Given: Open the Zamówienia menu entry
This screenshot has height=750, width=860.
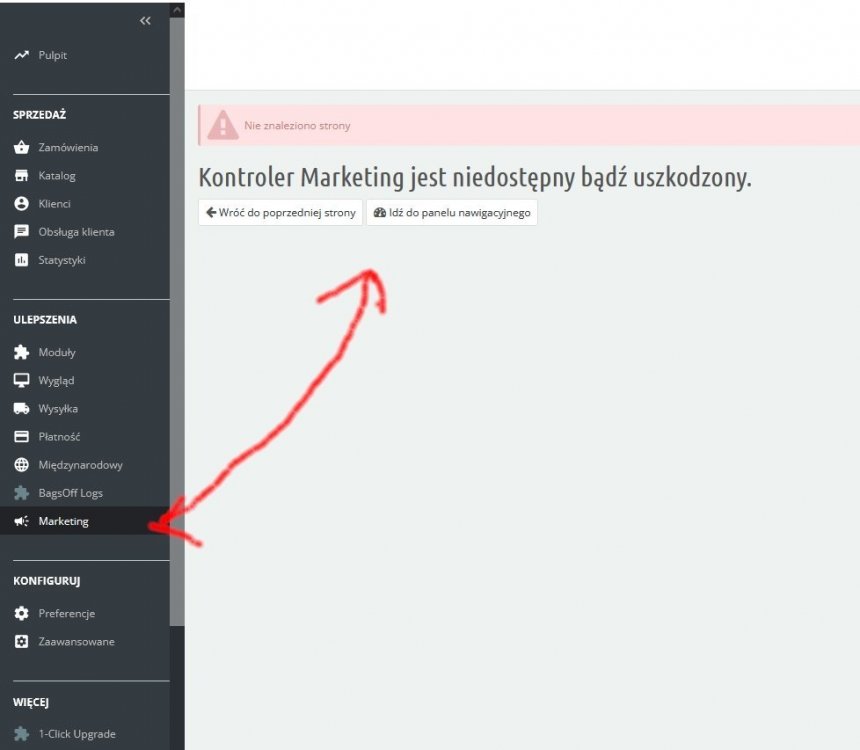Looking at the screenshot, I should point(68,147).
